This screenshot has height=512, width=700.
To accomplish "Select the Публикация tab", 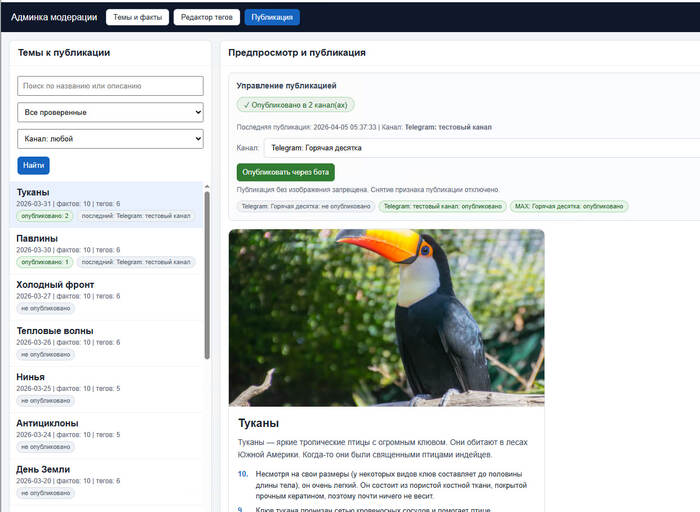I will pos(271,17).
